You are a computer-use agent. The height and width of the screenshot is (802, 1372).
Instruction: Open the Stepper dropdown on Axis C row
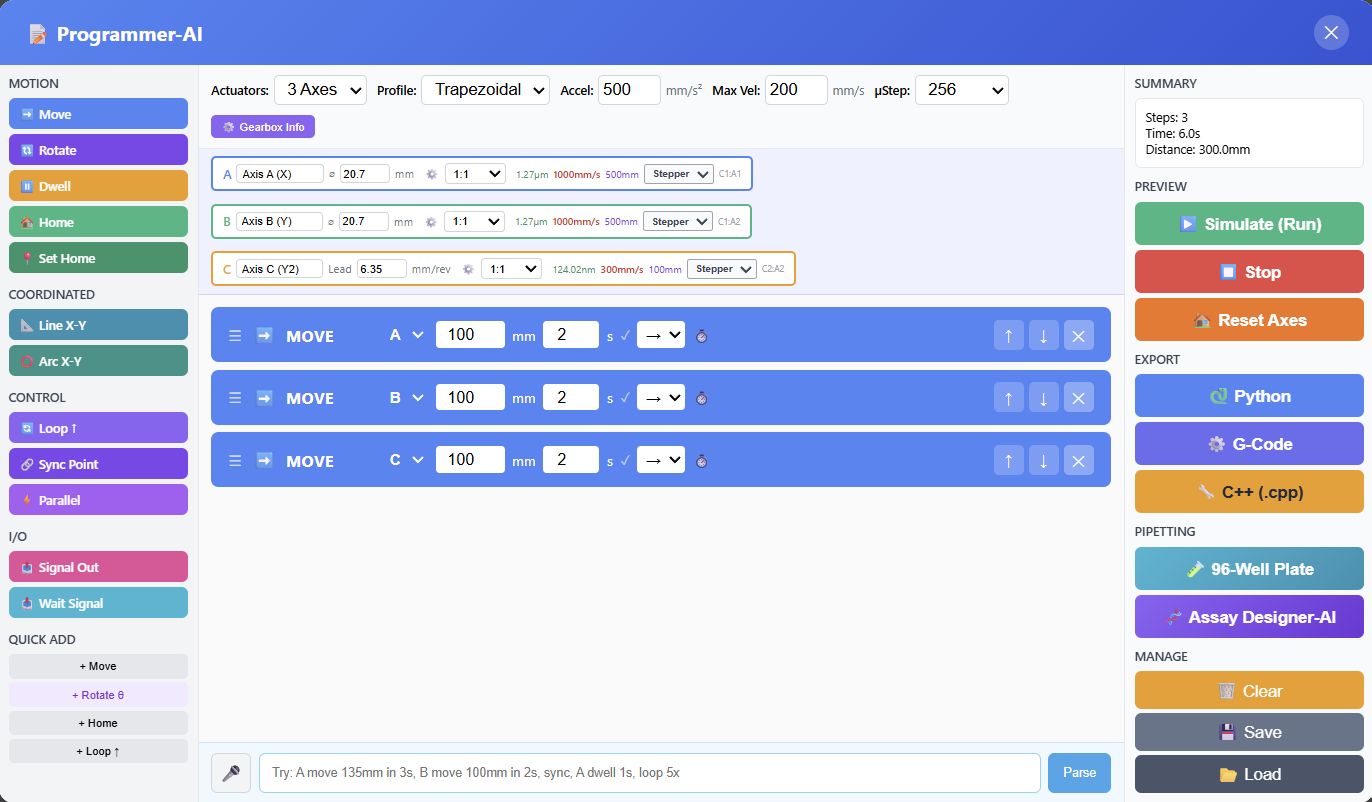coord(721,268)
